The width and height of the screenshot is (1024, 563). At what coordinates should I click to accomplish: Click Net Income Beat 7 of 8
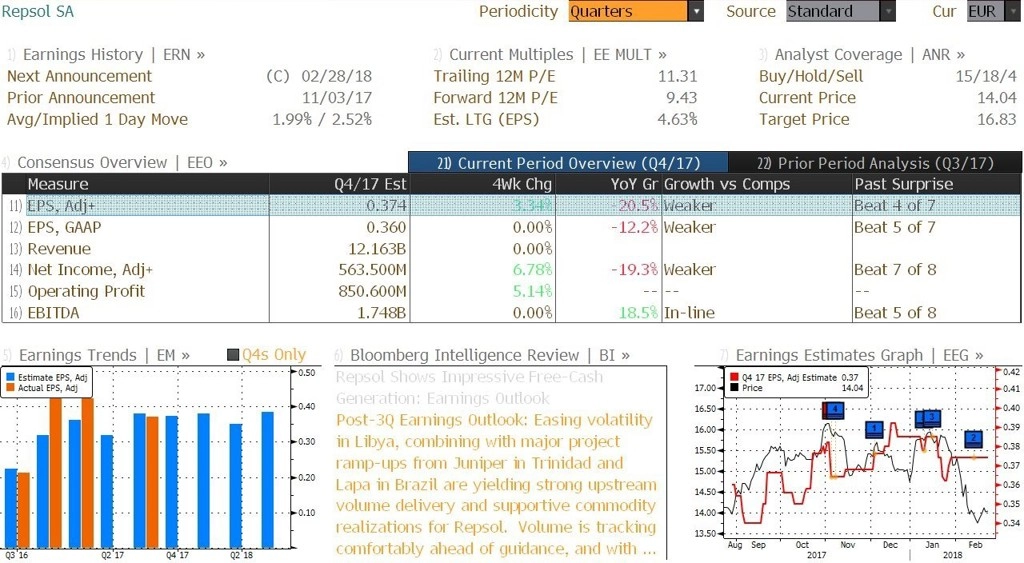pos(895,270)
